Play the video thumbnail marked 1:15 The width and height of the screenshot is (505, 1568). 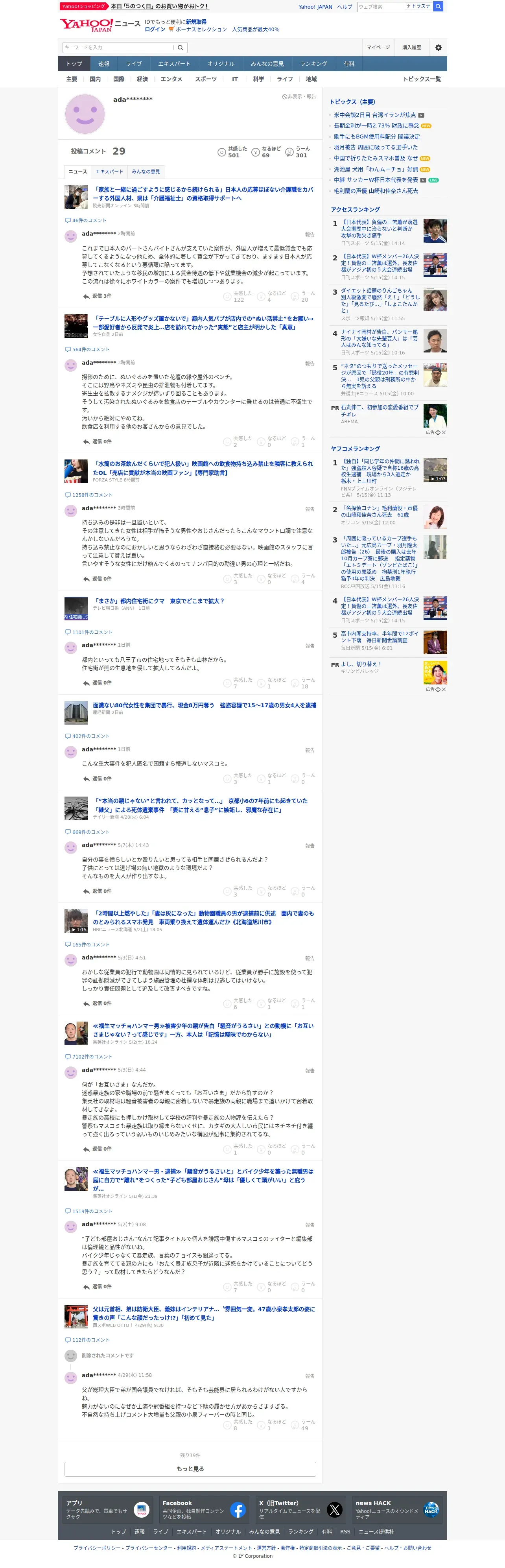(x=76, y=921)
